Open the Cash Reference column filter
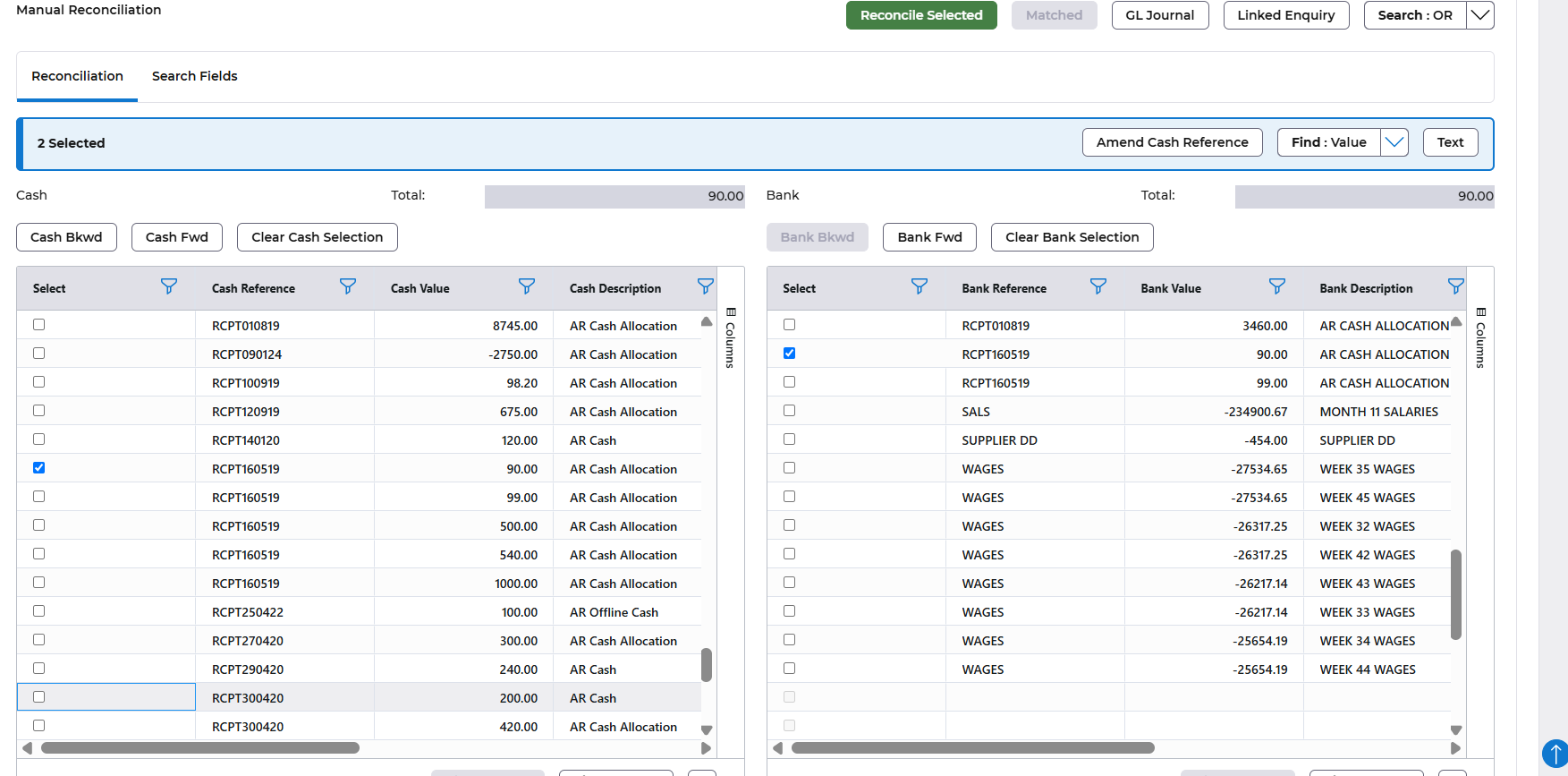This screenshot has height=776, width=1568. click(x=347, y=286)
